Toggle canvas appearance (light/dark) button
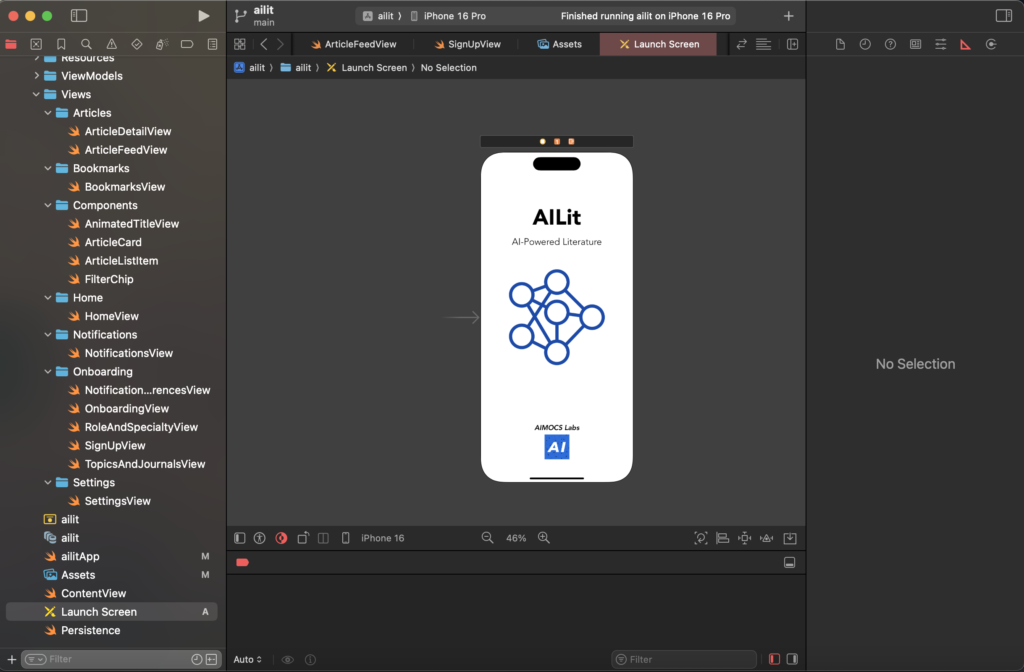The image size is (1024, 672). tap(281, 538)
